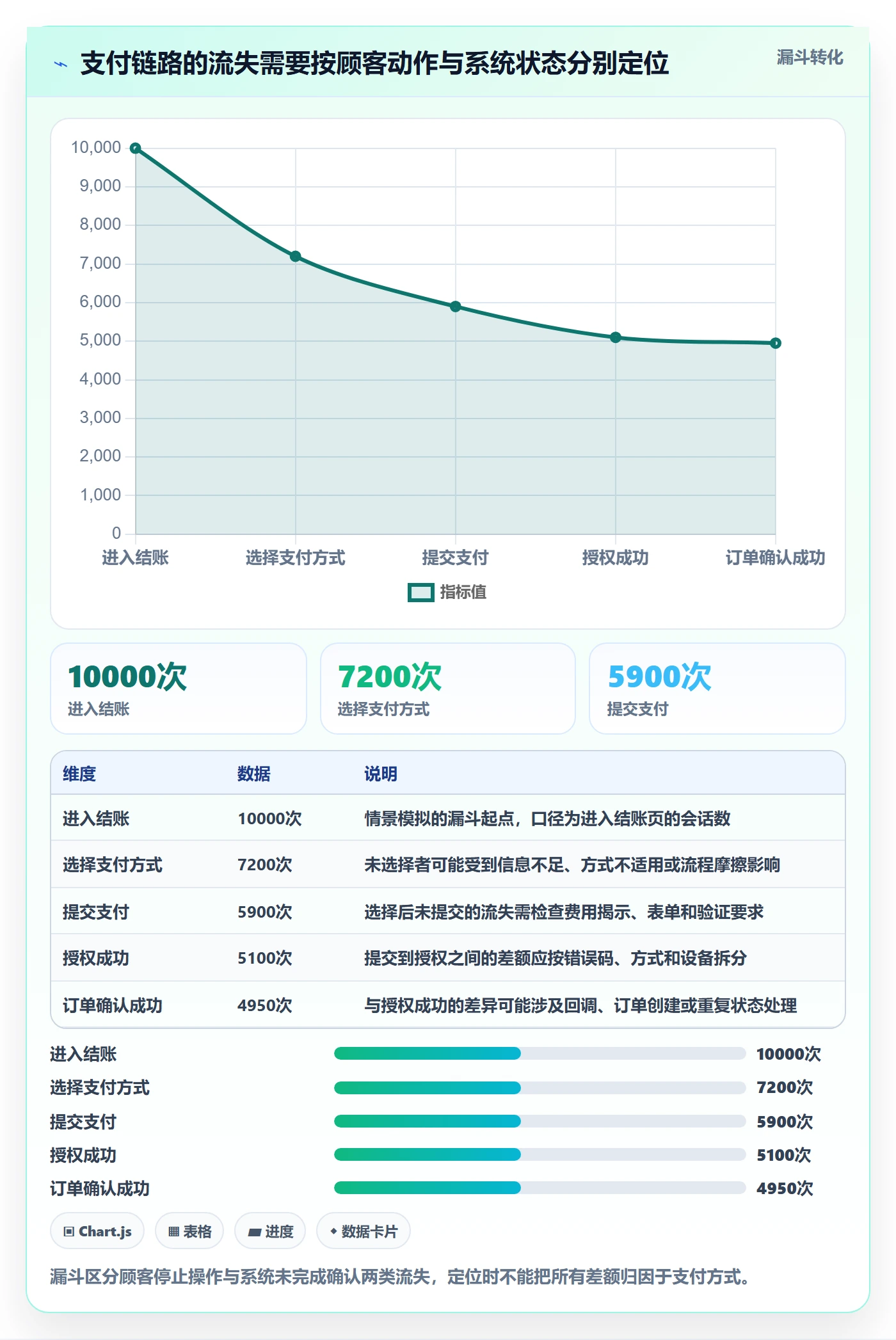Click the 数据卡片 tag chip
This screenshot has width=896, height=1340.
tap(364, 1231)
